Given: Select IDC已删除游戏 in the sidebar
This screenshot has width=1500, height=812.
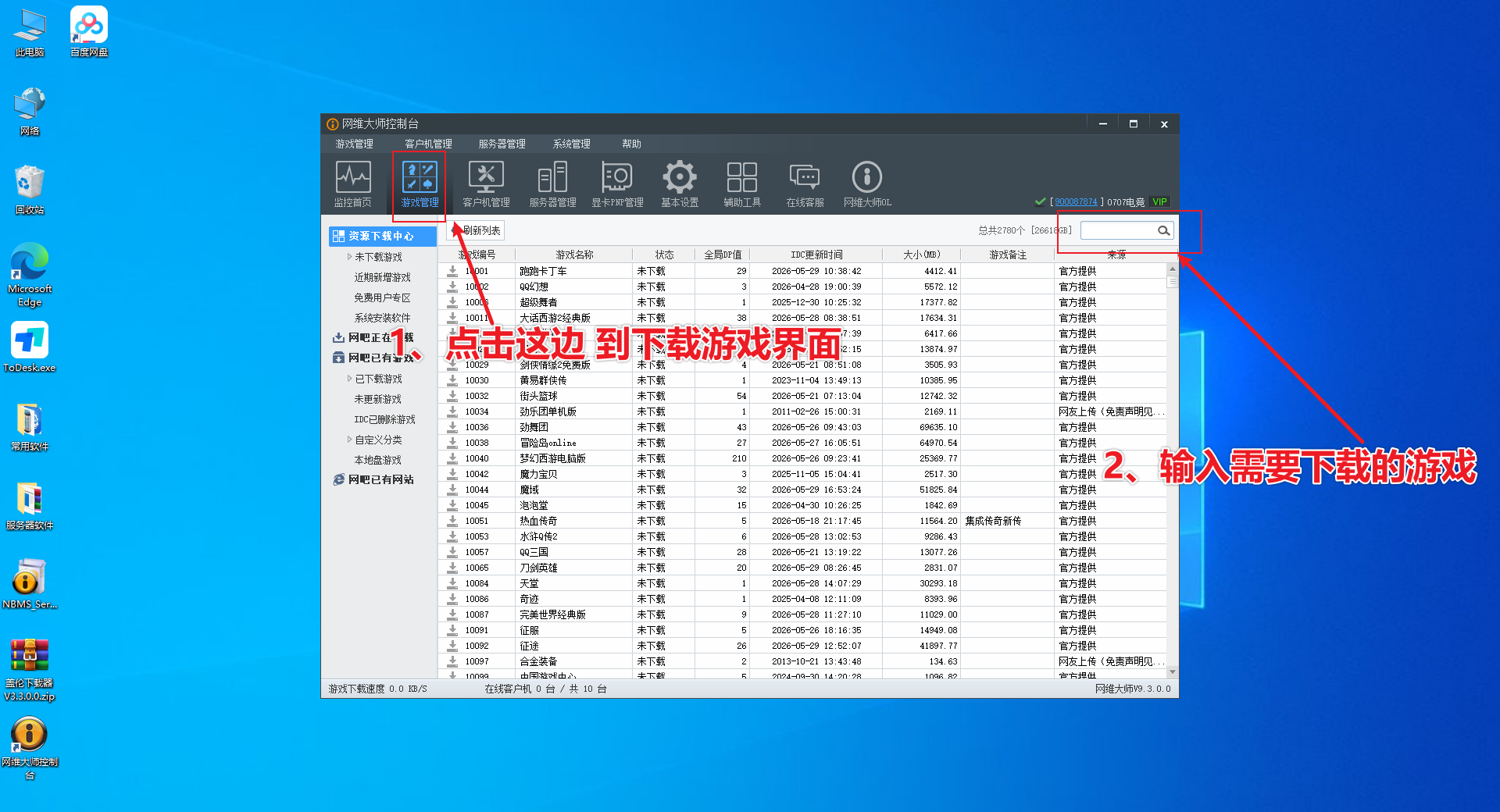Looking at the screenshot, I should click(x=384, y=419).
